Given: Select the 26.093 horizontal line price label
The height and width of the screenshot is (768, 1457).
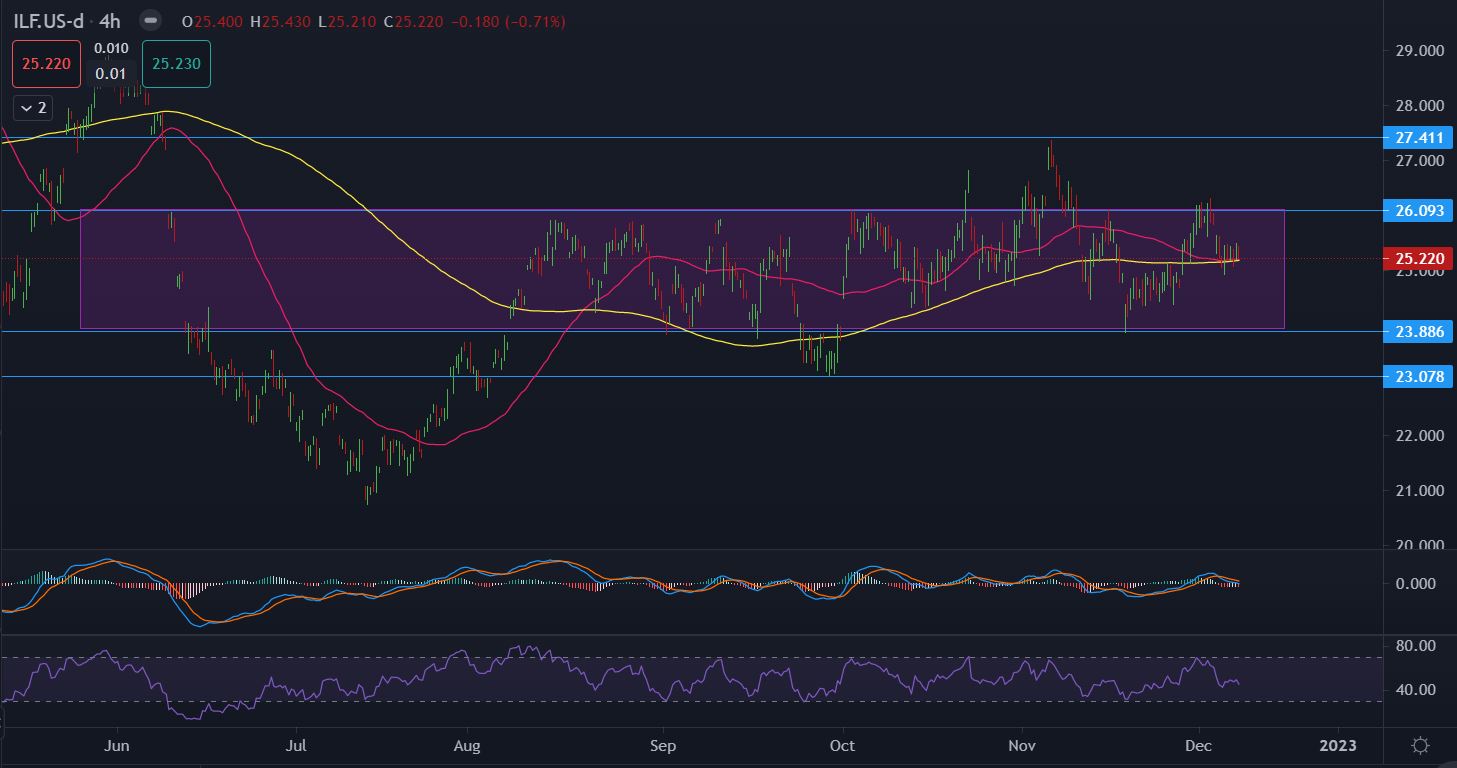Looking at the screenshot, I should tap(1417, 211).
